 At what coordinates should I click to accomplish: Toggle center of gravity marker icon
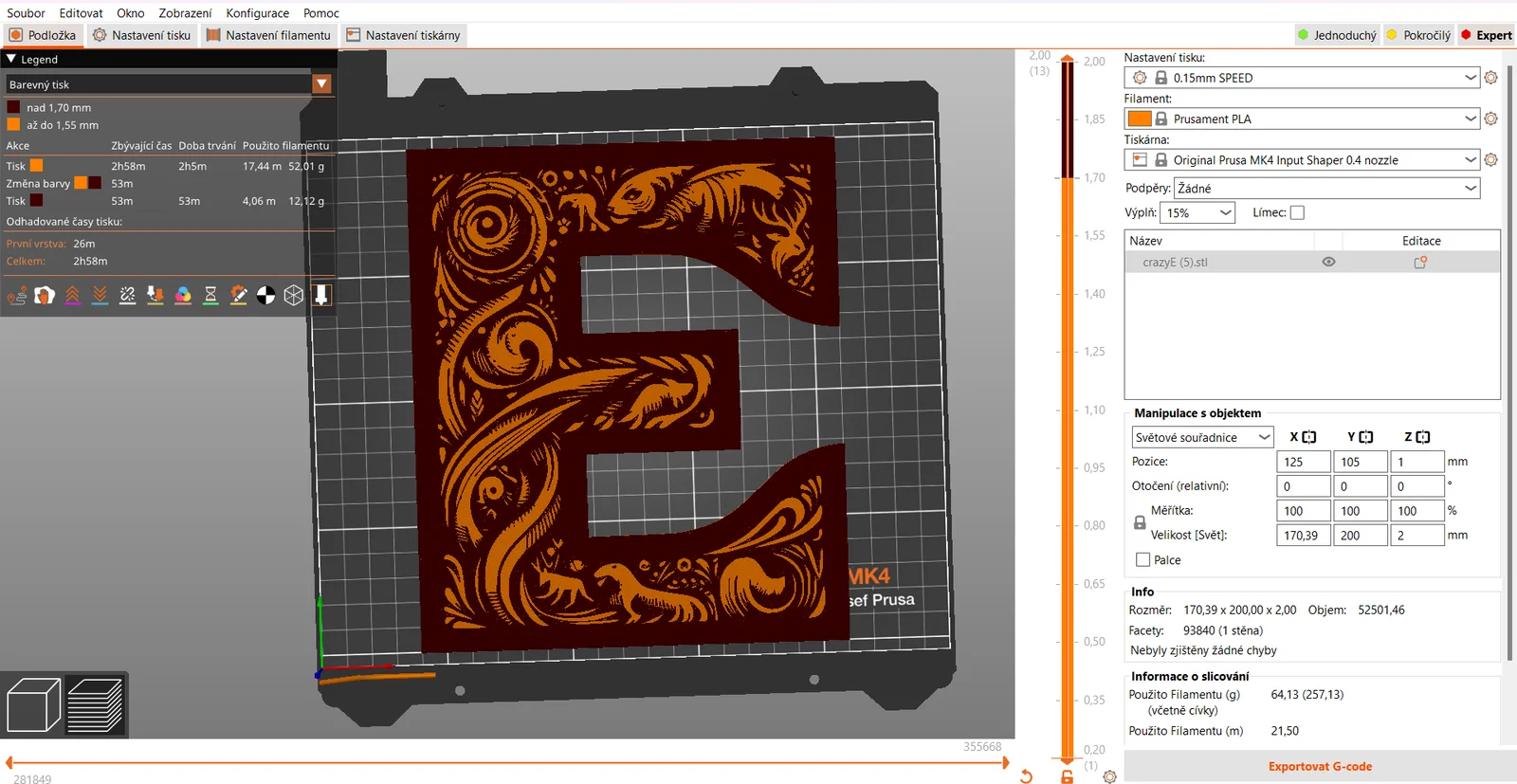266,296
